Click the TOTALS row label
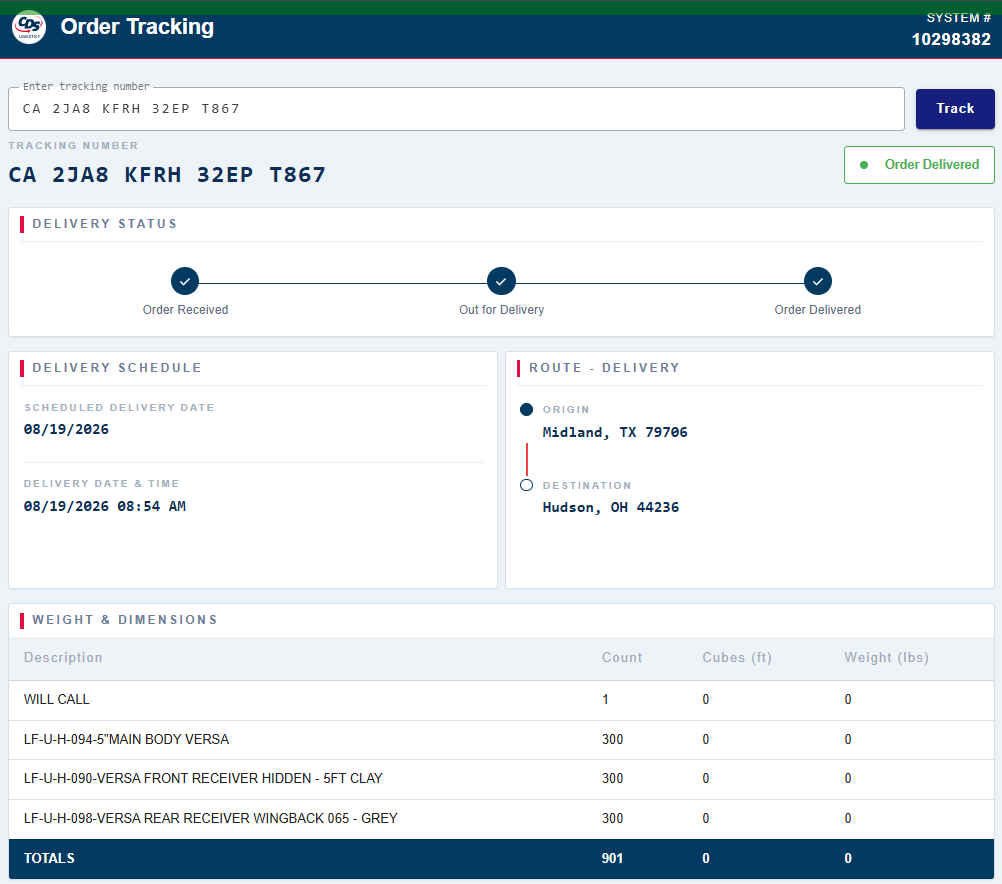 pyautogui.click(x=49, y=858)
